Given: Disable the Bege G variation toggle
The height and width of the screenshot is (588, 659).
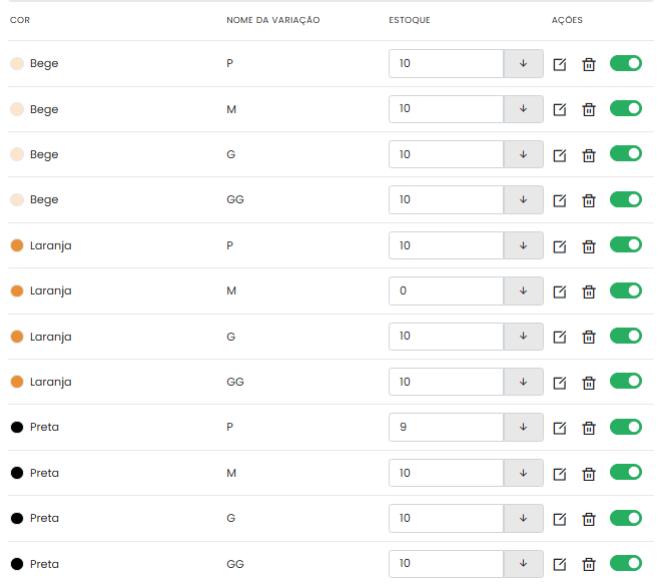Looking at the screenshot, I should (x=625, y=154).
